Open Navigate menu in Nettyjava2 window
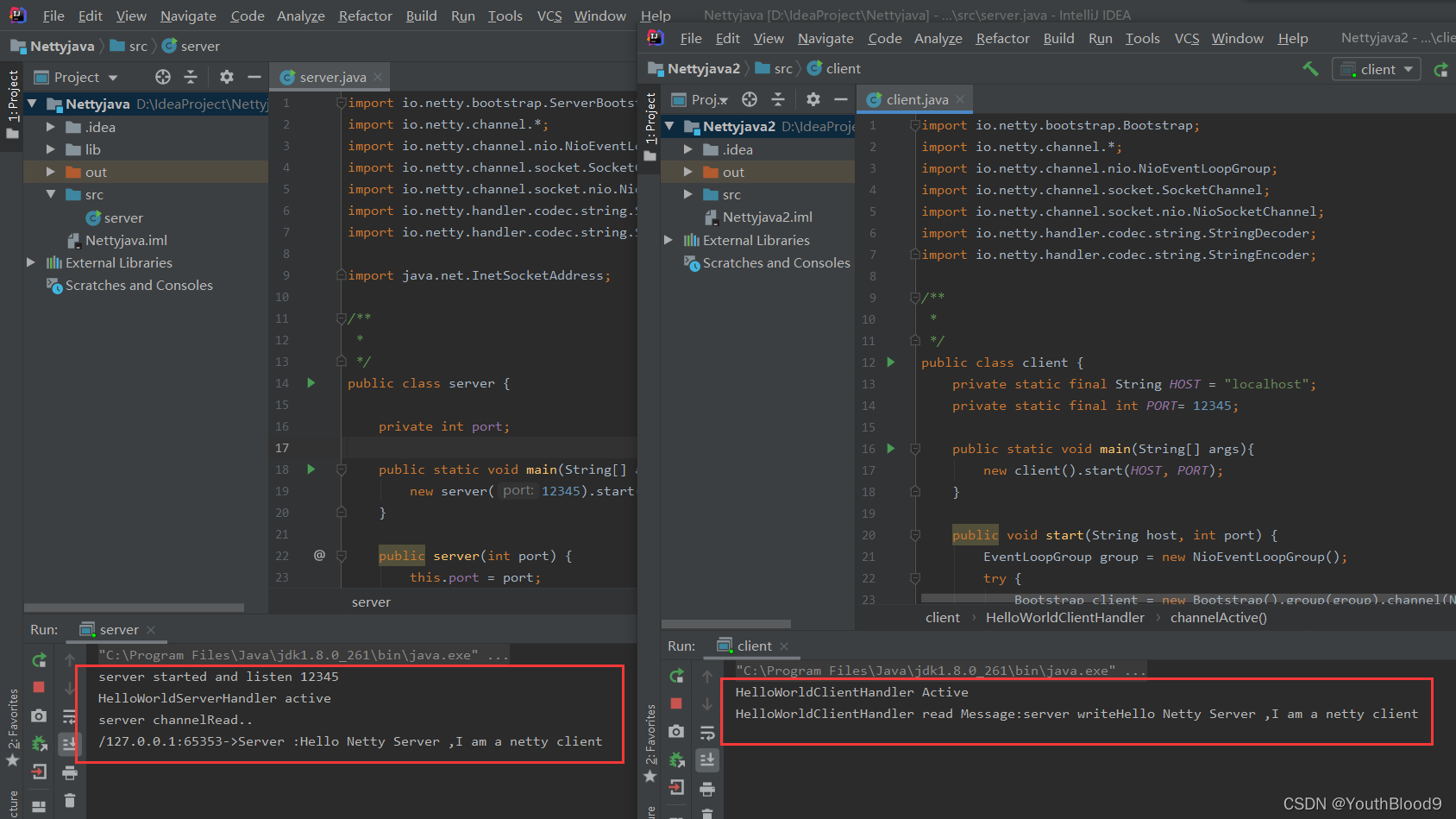This screenshot has height=819, width=1456. tap(825, 38)
